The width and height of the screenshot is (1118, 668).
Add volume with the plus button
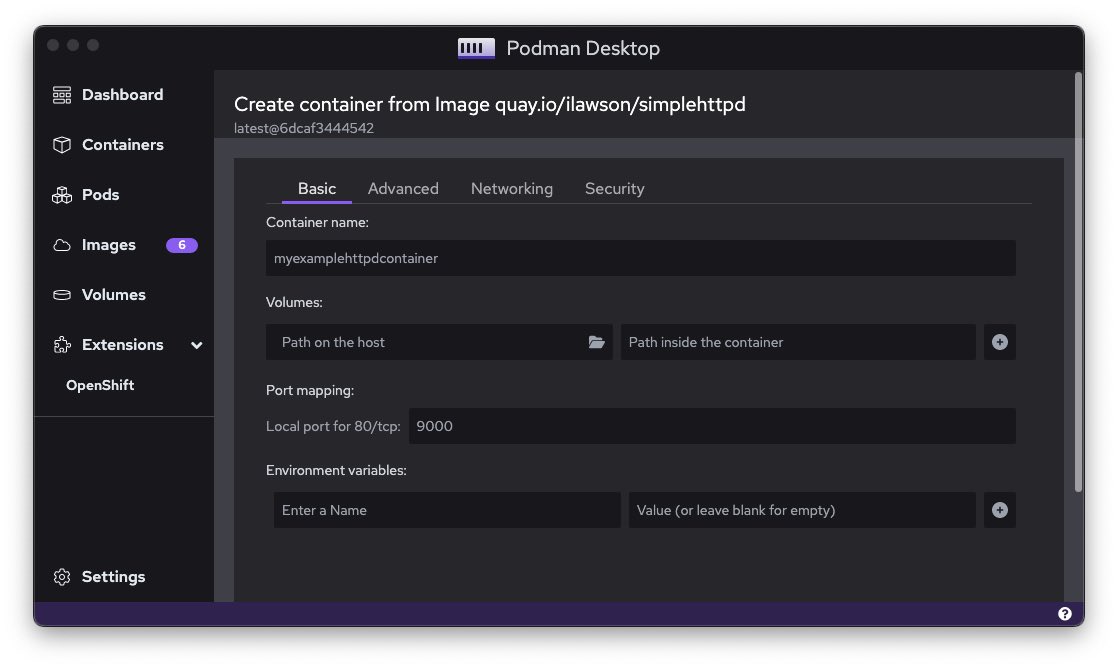coord(999,342)
